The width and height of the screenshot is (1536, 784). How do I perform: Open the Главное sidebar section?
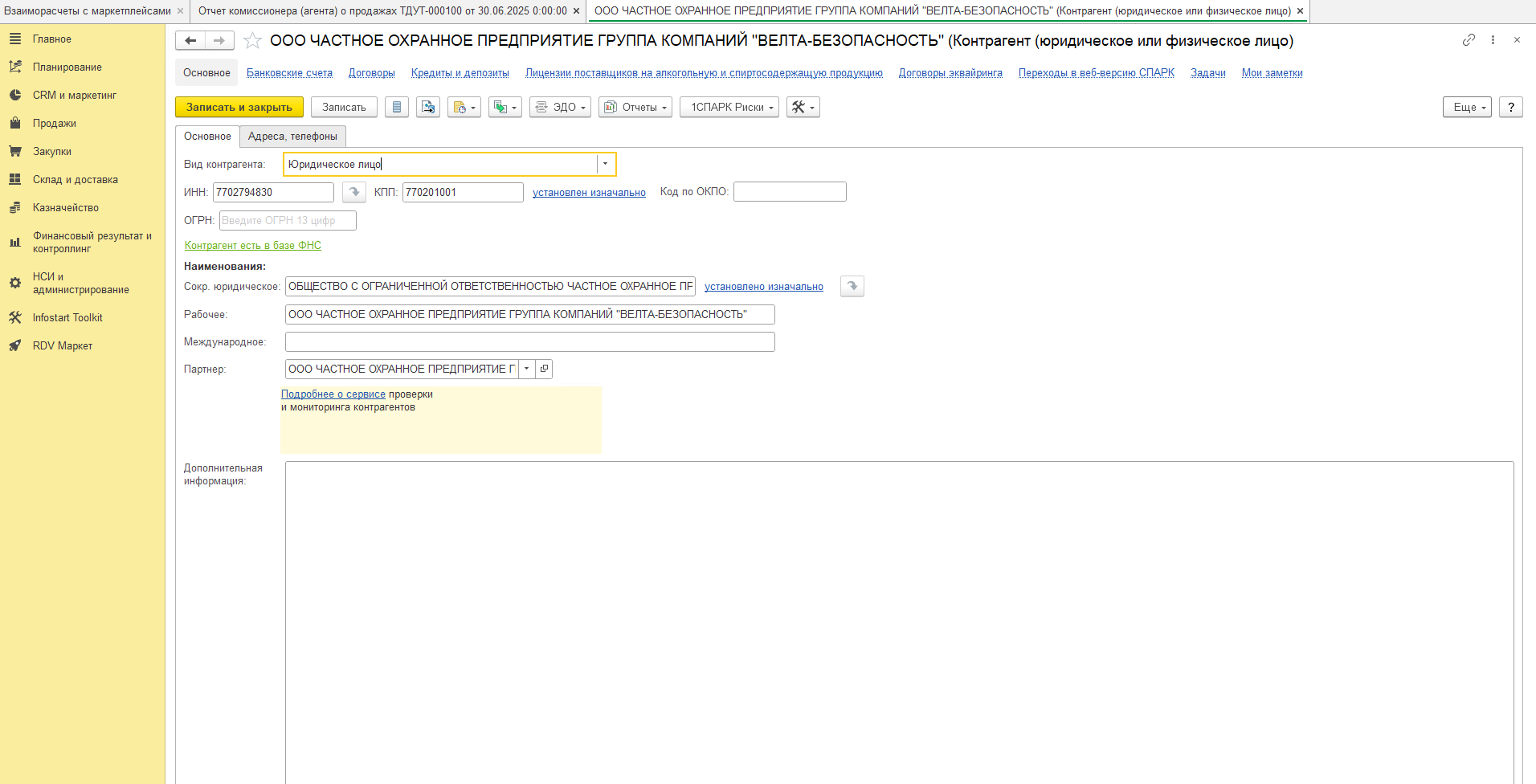click(x=51, y=39)
